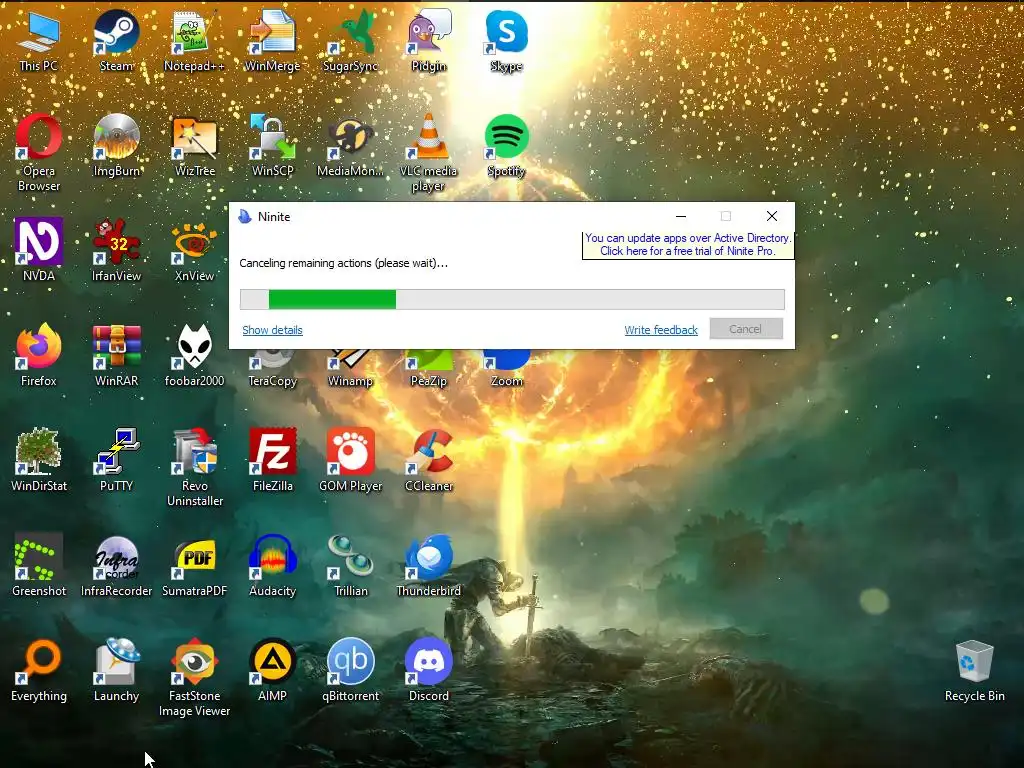Select the foobar2000 icon
This screenshot has height=768, width=1024.
(x=194, y=355)
